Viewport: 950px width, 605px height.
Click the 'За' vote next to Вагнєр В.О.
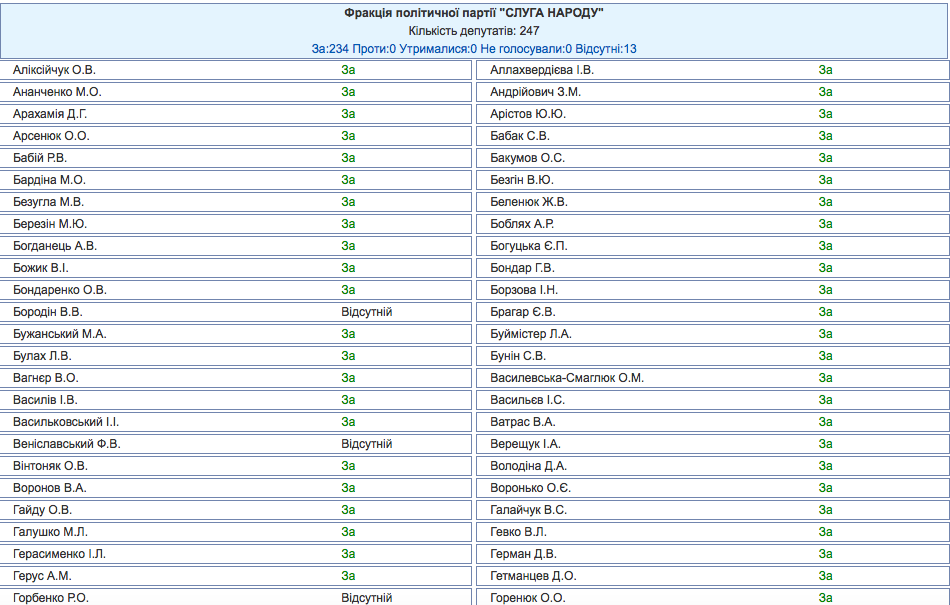click(x=348, y=378)
